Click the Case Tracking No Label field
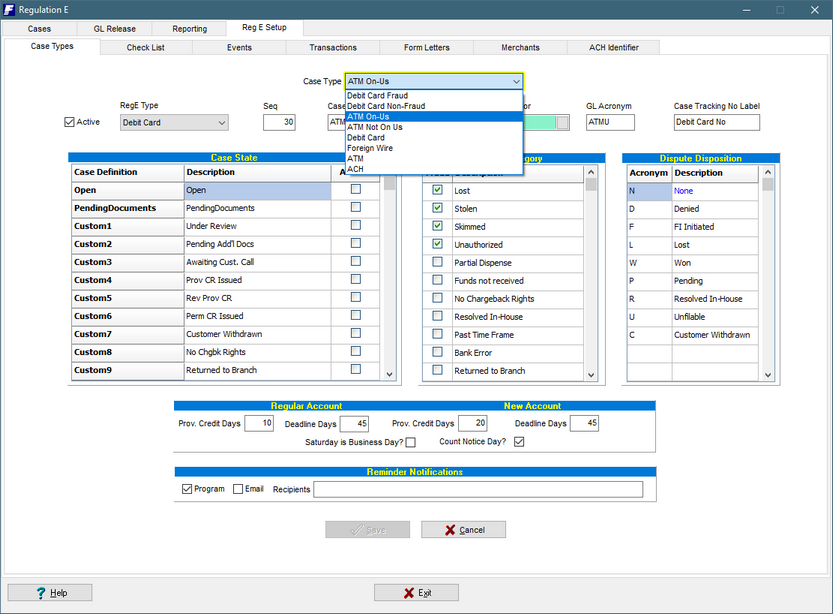 pyautogui.click(x=717, y=122)
